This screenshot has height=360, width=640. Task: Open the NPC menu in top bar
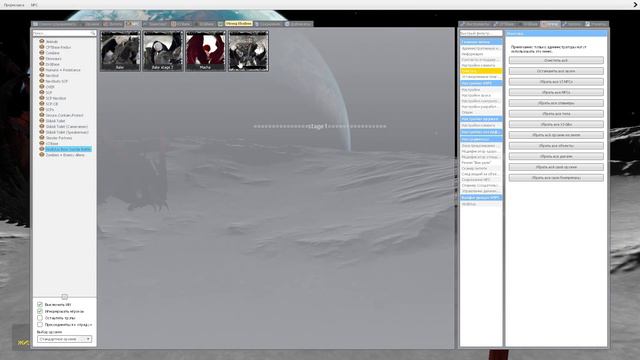pyautogui.click(x=34, y=5)
